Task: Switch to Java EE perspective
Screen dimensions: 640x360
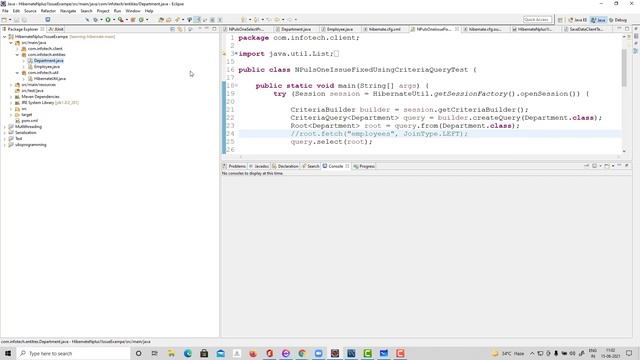Action: tap(578, 20)
